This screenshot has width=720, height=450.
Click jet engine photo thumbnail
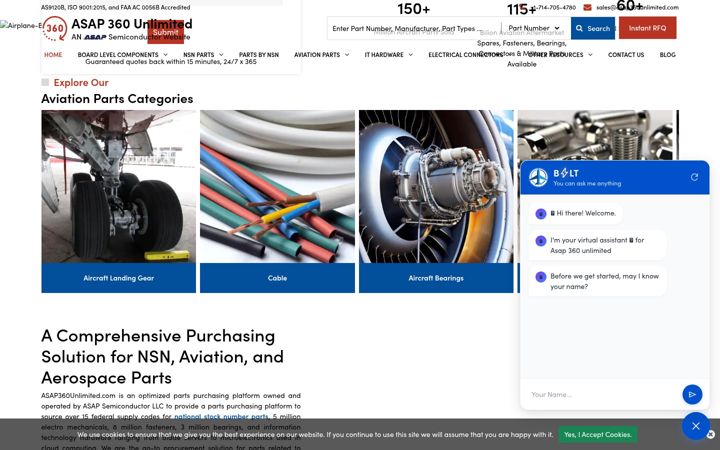pos(436,186)
